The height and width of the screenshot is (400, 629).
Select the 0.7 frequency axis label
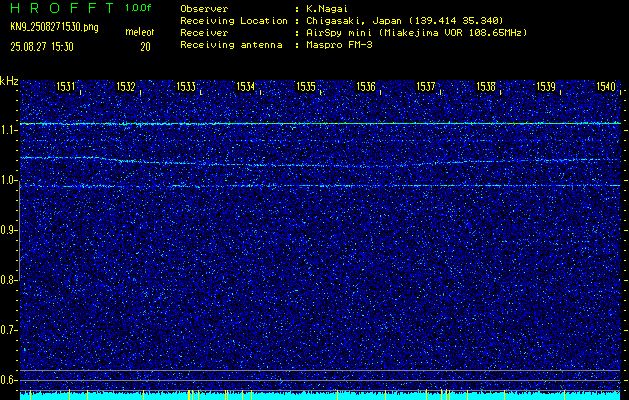[8, 330]
